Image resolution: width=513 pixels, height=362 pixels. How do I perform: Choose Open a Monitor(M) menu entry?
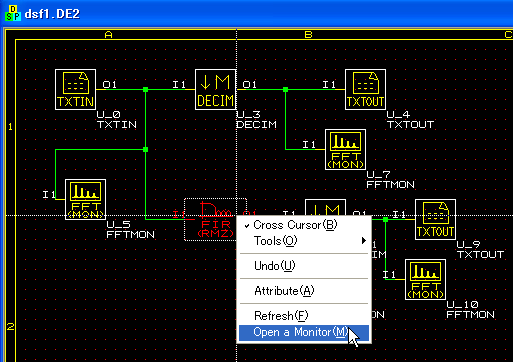click(304, 332)
